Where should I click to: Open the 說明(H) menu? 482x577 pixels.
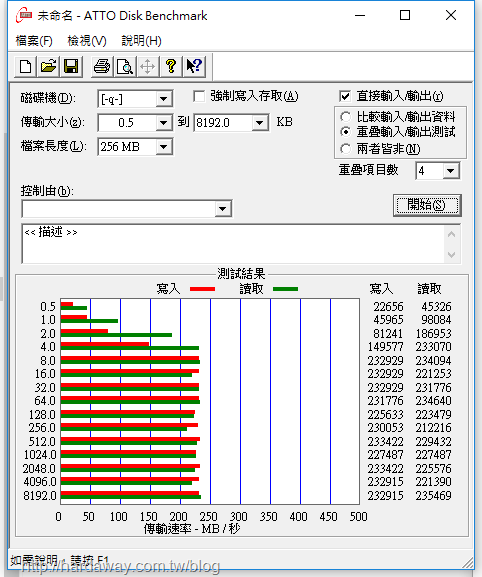coord(142,41)
